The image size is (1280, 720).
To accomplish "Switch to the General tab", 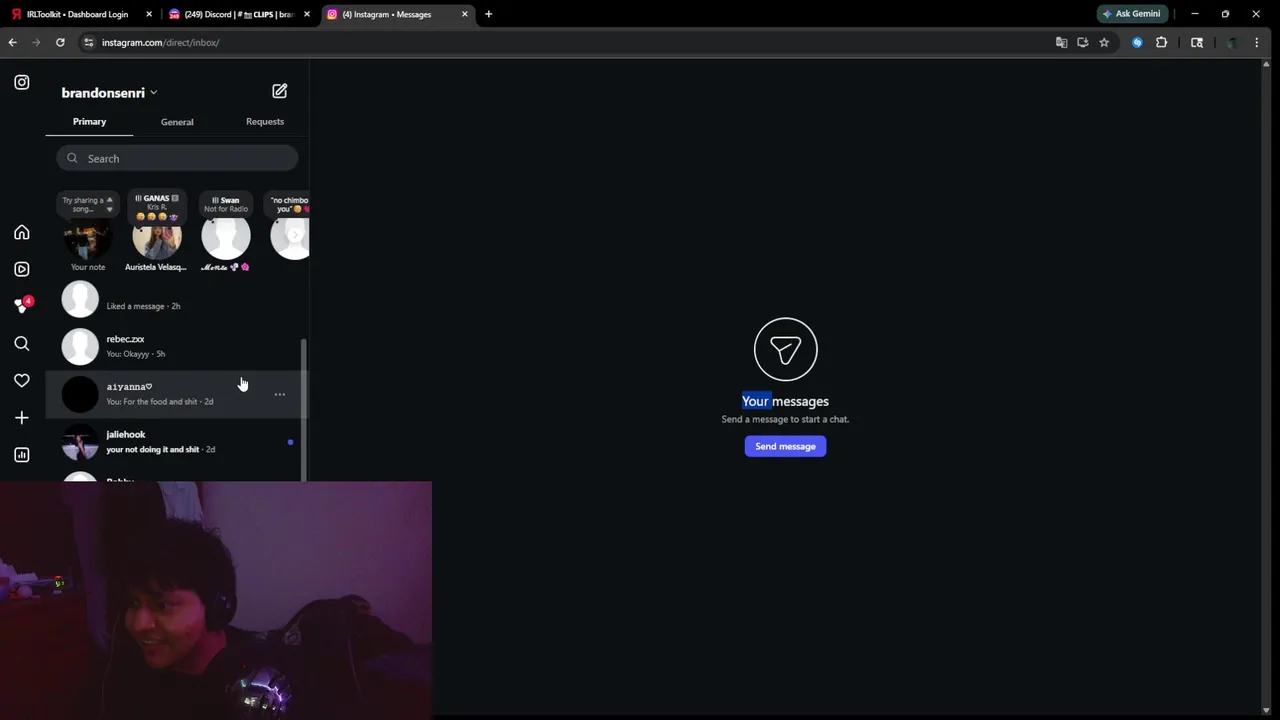I will click(x=177, y=122).
